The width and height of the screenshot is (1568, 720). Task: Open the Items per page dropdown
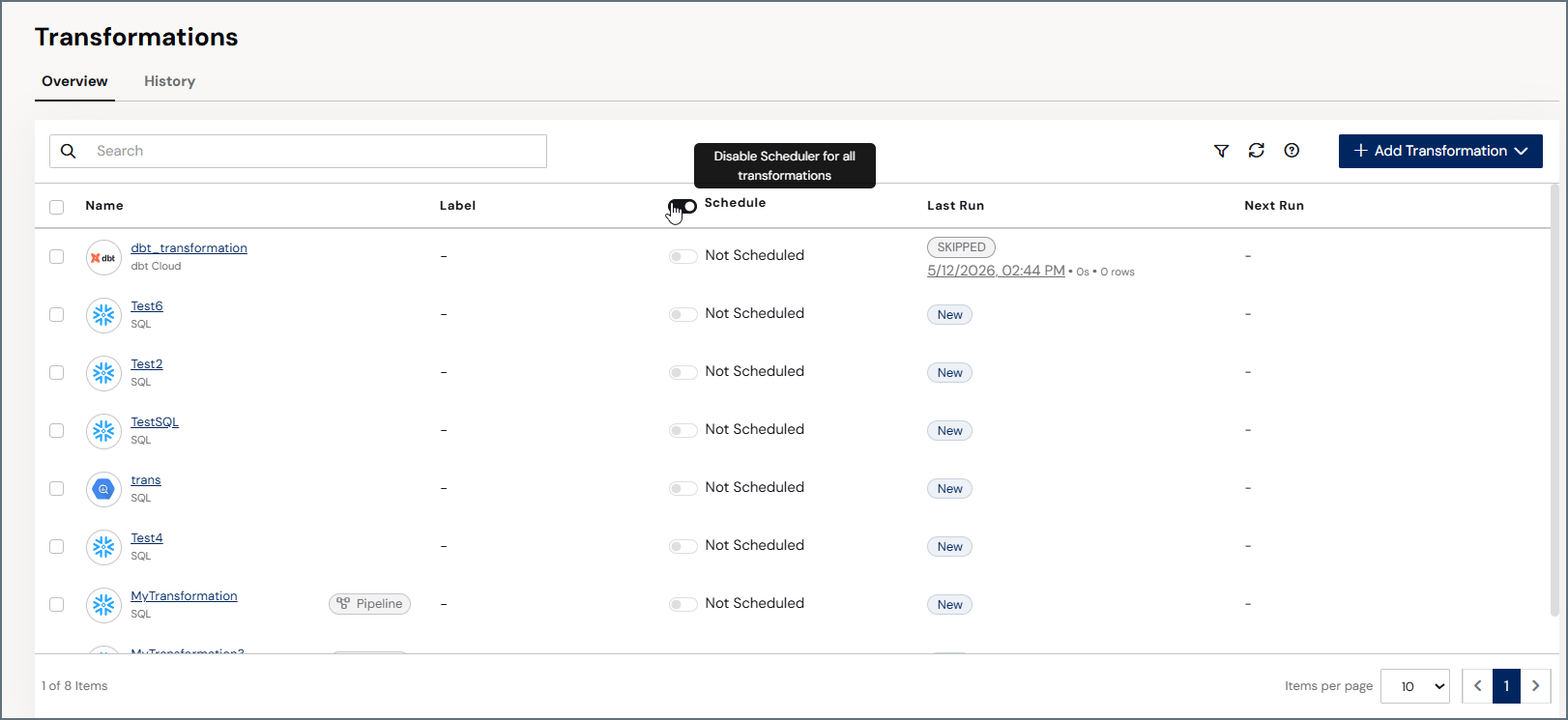click(x=1415, y=686)
